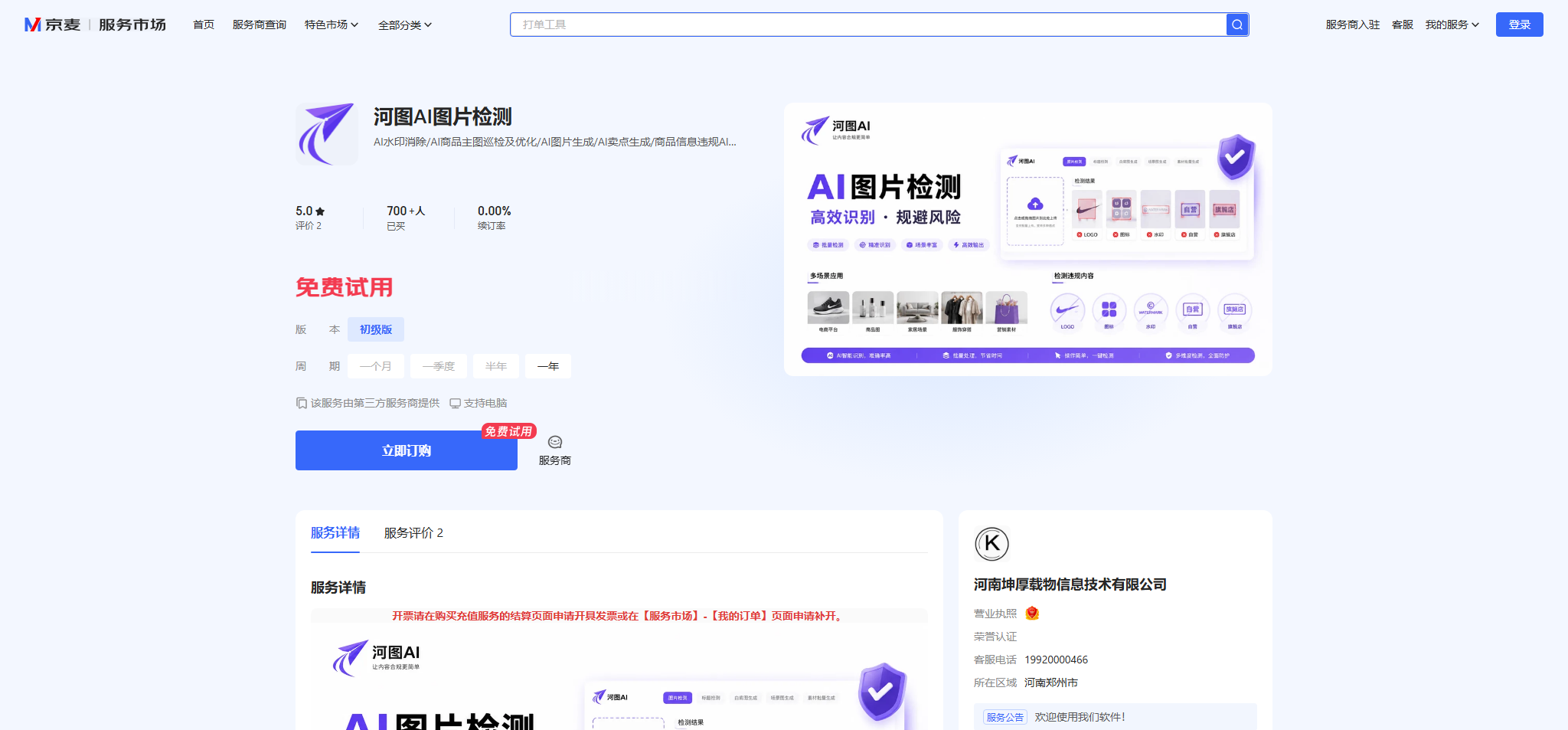Click the 京麦 logo in the header
Screen dimensions: 1568x730
[x=53, y=25]
